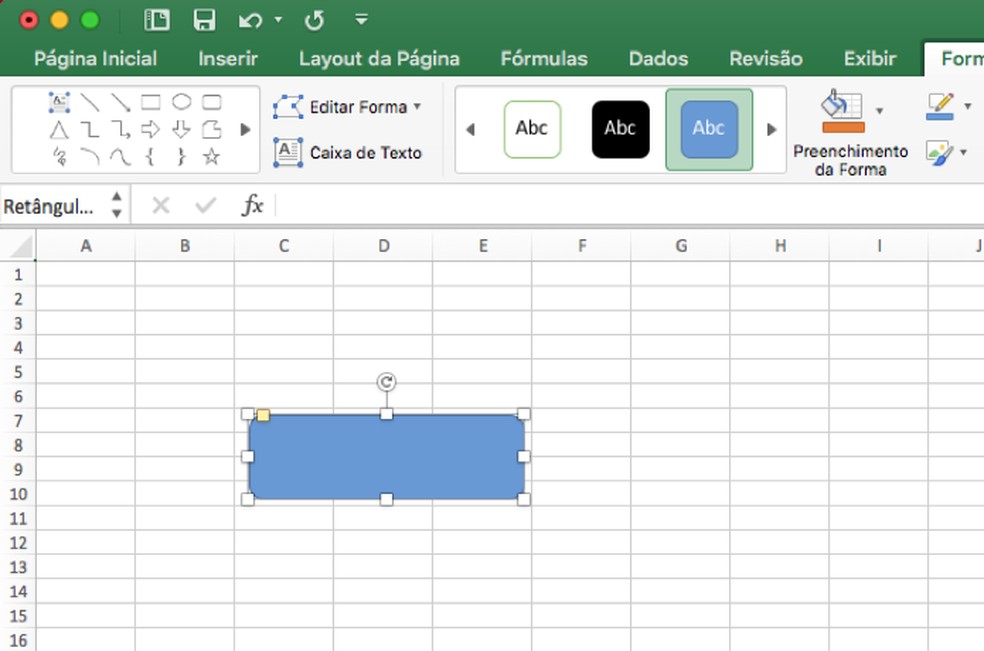Select column G header
This screenshot has width=984, height=651.
point(681,245)
